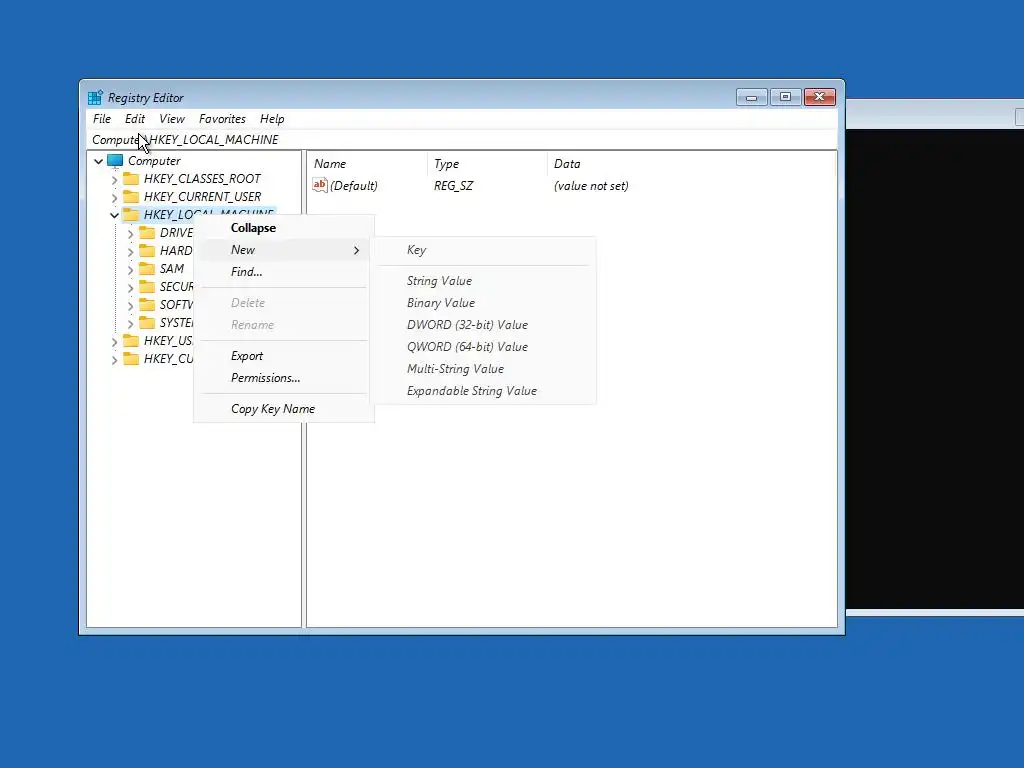Click the HKEY_US folder icon
Viewport: 1024px width, 768px height.
coord(131,341)
